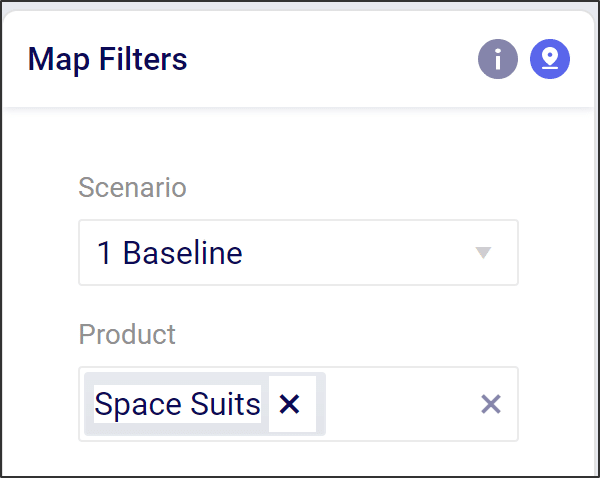600x478 pixels.
Task: Toggle map view with the blue pin icon
Action: [550, 60]
